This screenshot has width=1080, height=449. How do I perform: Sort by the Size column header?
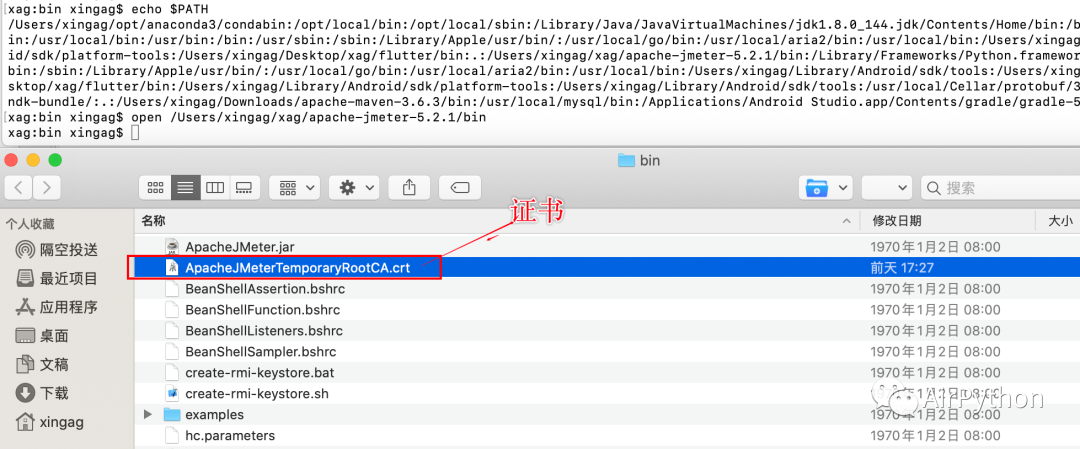pyautogui.click(x=1059, y=221)
